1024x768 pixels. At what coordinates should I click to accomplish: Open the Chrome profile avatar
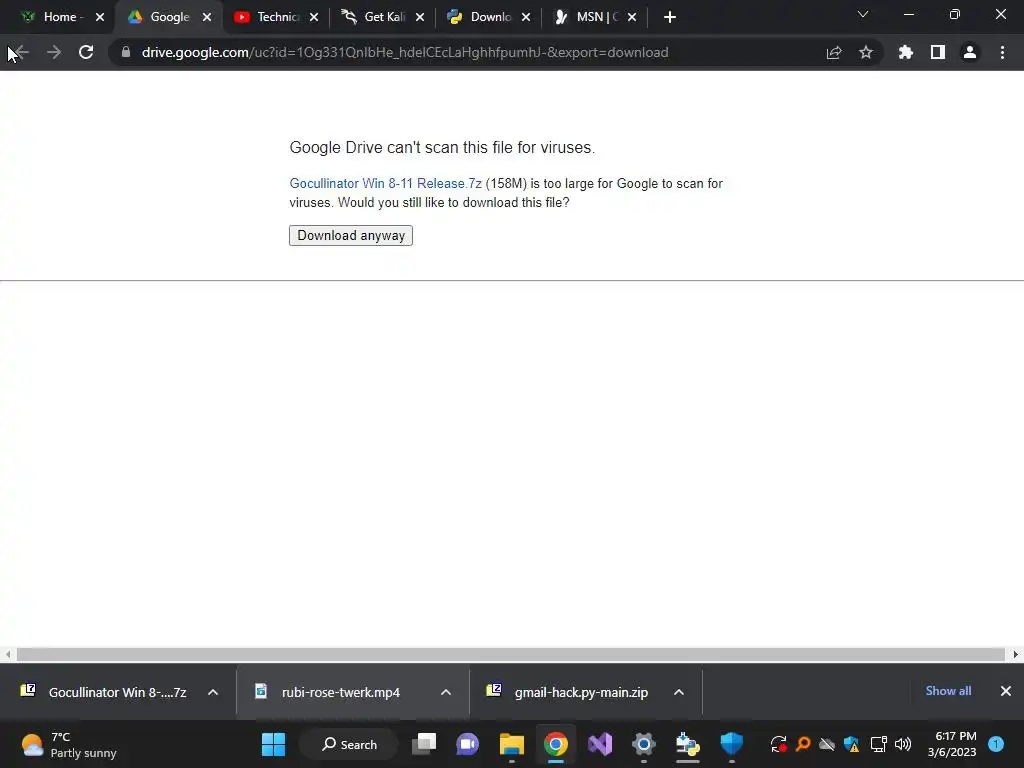[970, 52]
